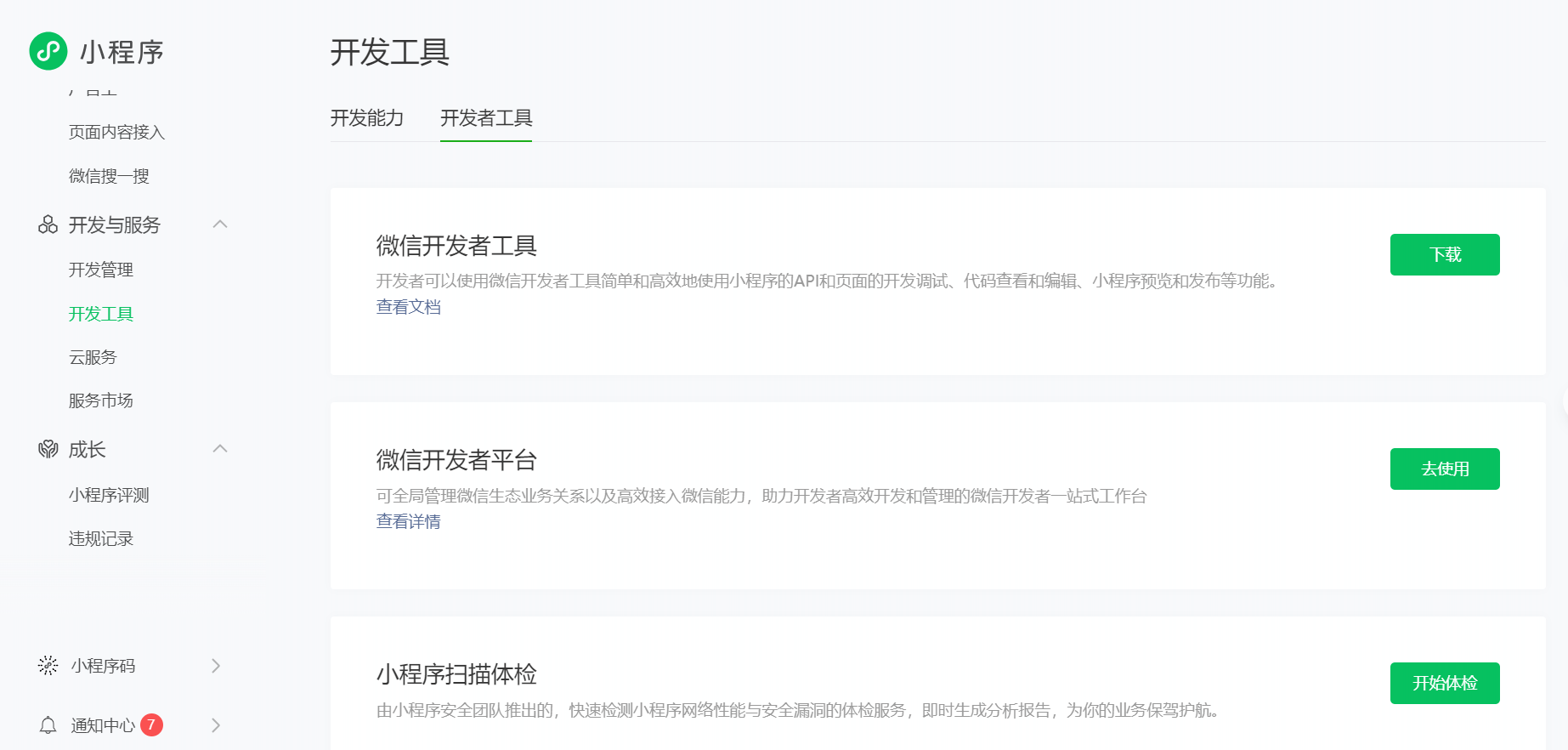Click the 小程序 title text beside logo
This screenshot has height=750, width=1568.
122,52
